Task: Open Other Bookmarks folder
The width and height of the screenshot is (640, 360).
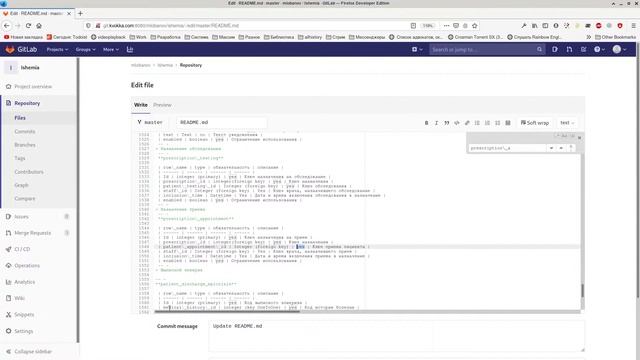Action: coord(615,37)
